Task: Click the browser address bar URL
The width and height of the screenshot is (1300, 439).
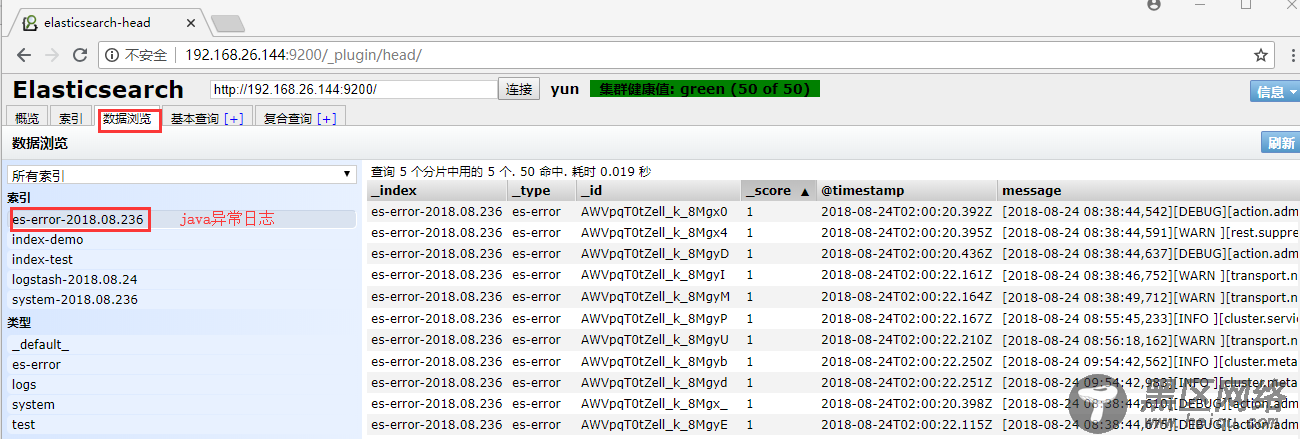Action: pos(304,55)
